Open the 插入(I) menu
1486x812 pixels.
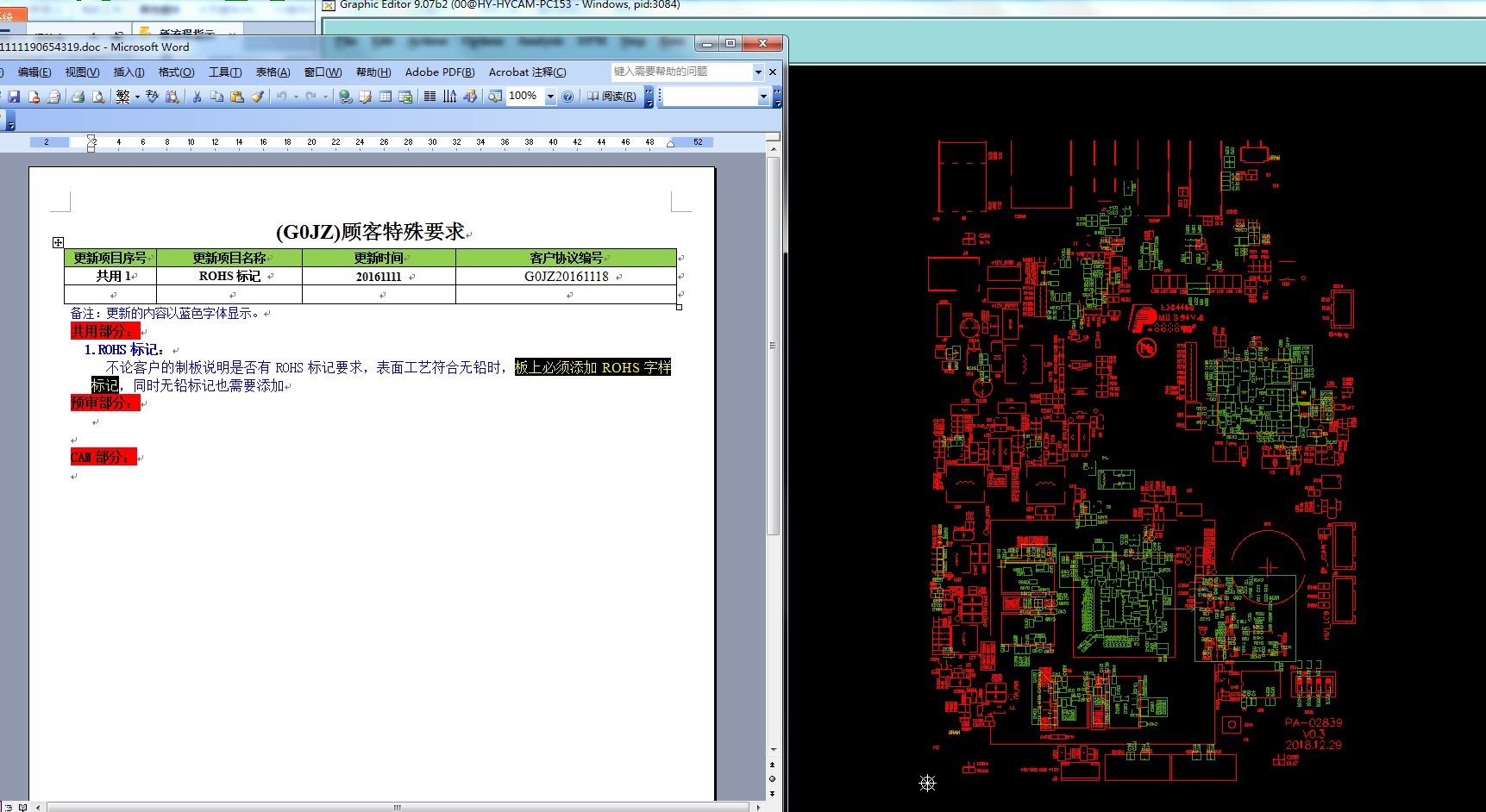(x=129, y=72)
